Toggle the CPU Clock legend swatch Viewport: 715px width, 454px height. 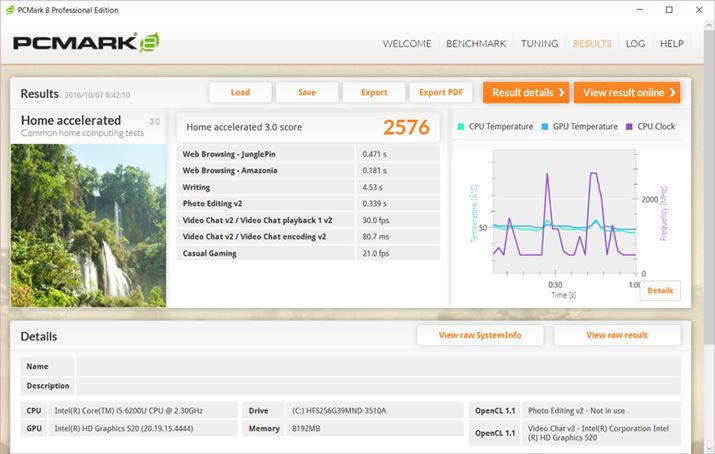click(x=629, y=127)
